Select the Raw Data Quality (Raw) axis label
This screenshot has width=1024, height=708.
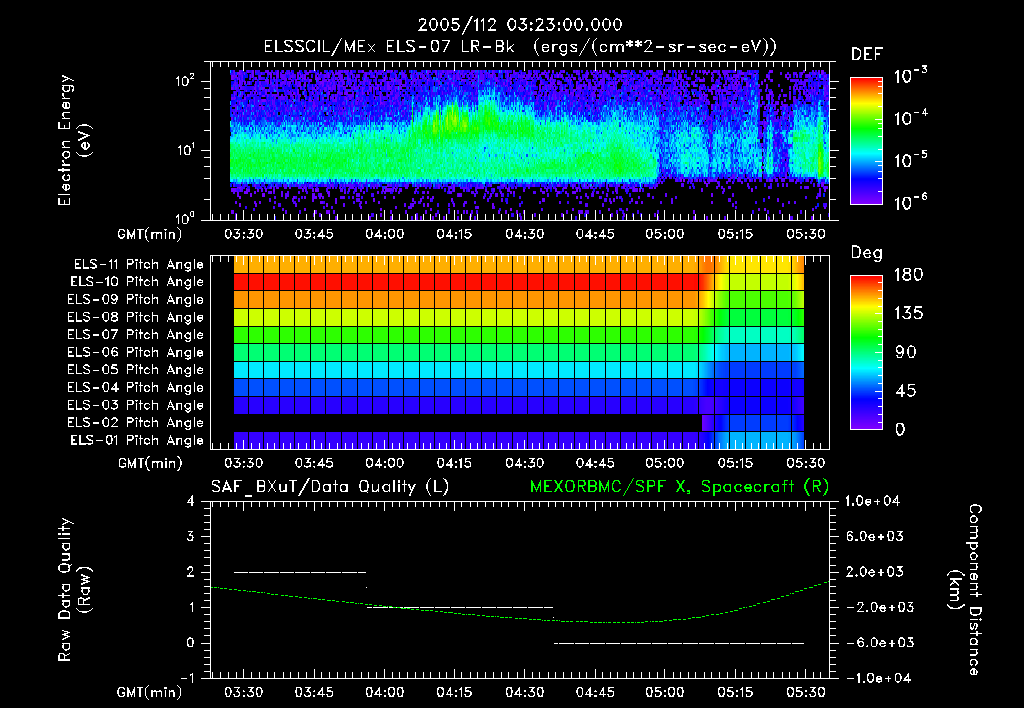(74, 589)
